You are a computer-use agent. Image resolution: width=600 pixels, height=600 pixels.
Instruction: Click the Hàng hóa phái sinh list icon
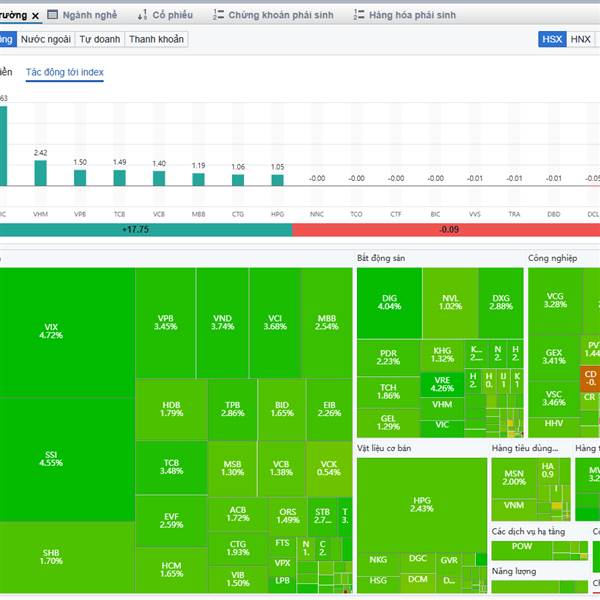pyautogui.click(x=358, y=16)
